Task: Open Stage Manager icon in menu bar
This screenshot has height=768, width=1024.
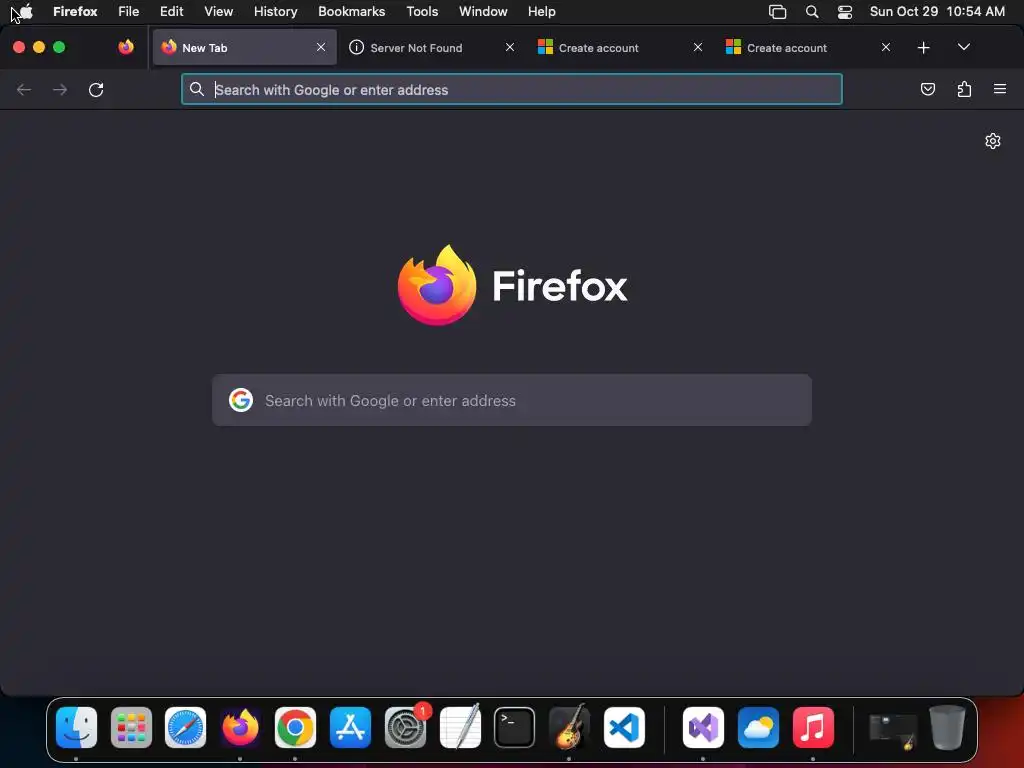Action: 777,12
